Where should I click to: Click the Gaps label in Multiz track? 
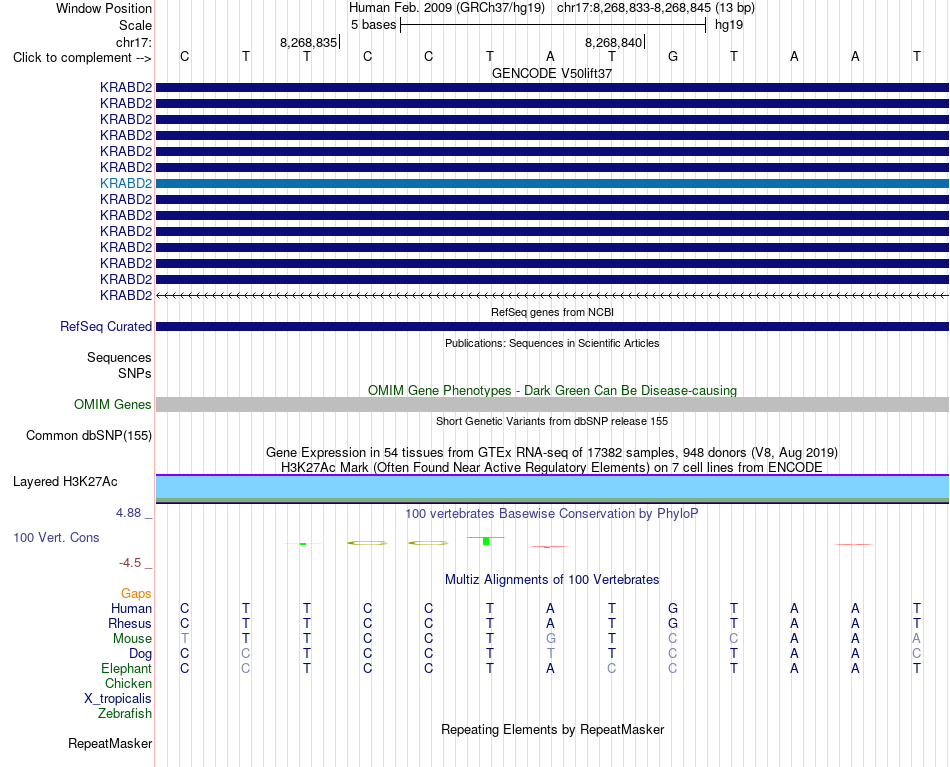[x=136, y=593]
